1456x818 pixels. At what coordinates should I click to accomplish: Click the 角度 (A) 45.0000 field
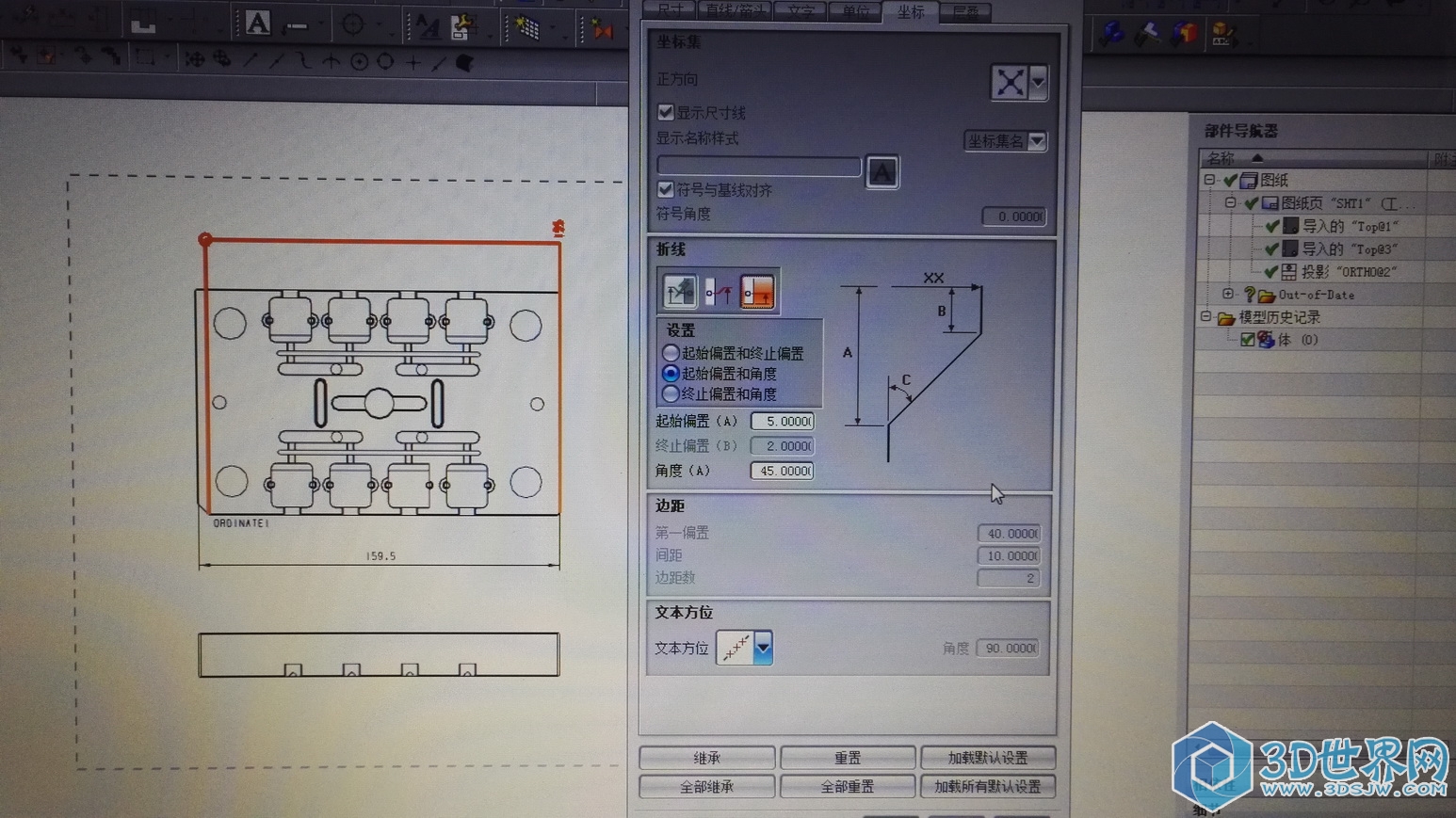(782, 471)
